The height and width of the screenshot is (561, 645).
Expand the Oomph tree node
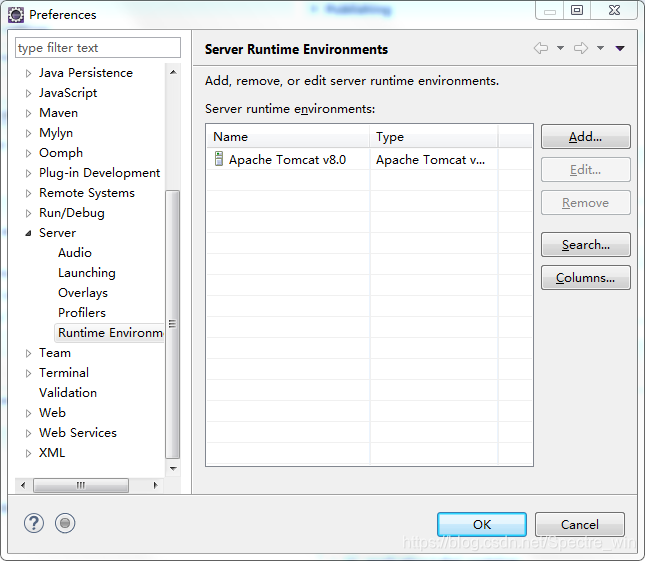28,153
